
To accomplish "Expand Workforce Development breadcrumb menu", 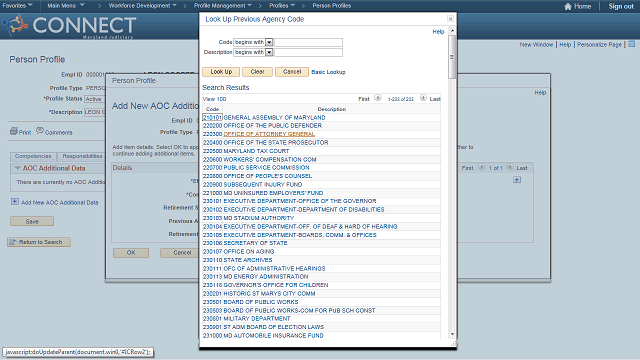I will 142,6.
